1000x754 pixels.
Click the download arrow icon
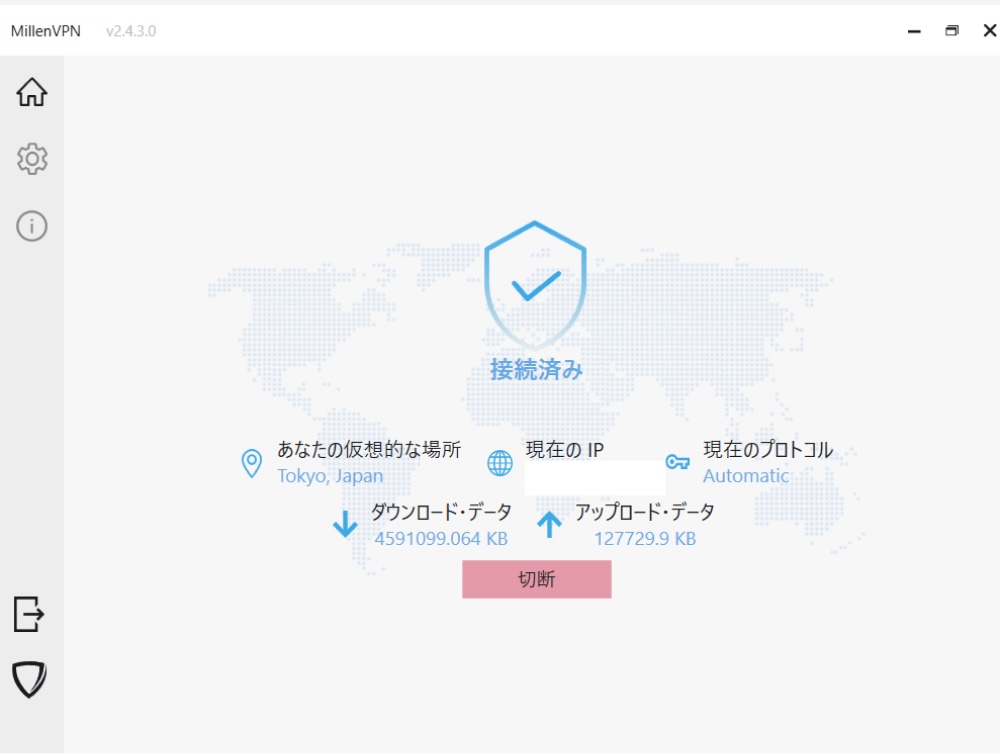pos(345,524)
